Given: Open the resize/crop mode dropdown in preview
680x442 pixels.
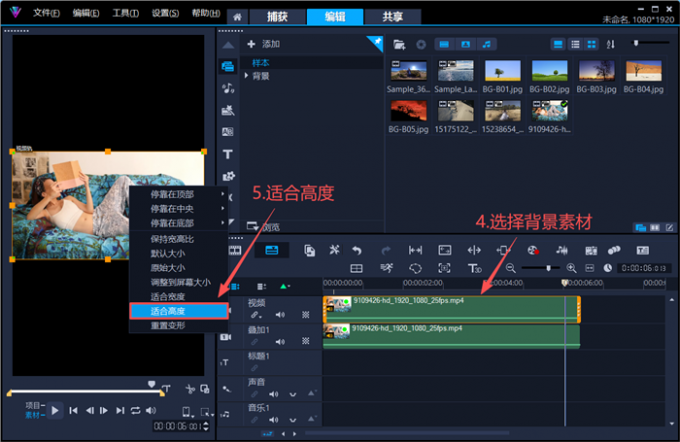Looking at the screenshot, I should point(206,412).
